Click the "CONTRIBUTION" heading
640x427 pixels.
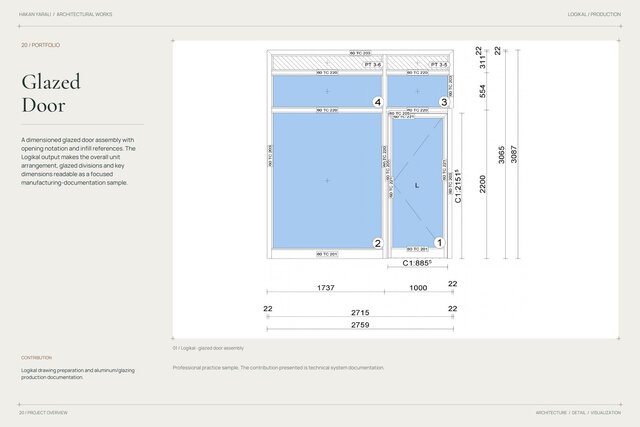tap(36, 358)
